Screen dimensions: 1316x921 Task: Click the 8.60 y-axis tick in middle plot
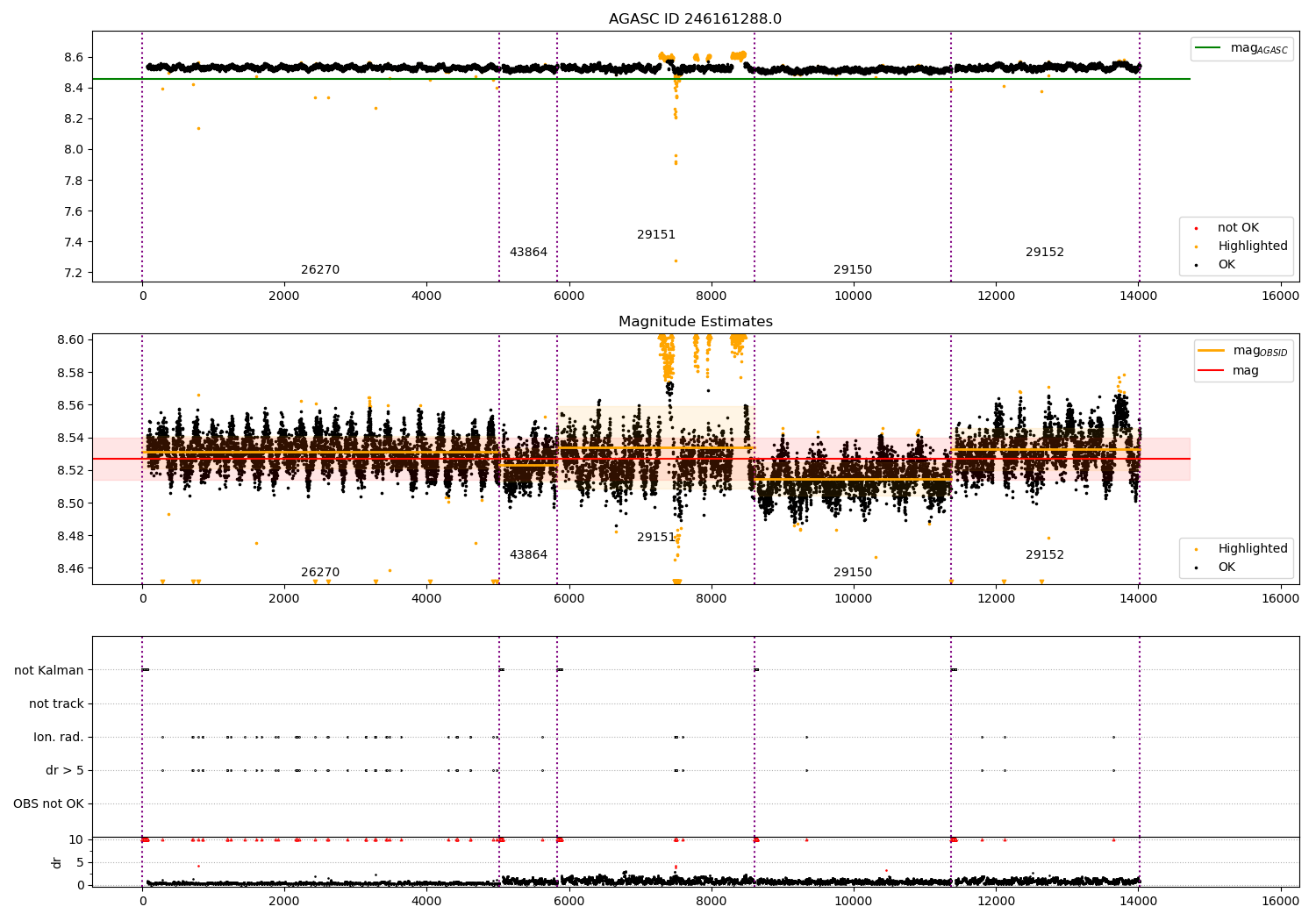pos(70,340)
